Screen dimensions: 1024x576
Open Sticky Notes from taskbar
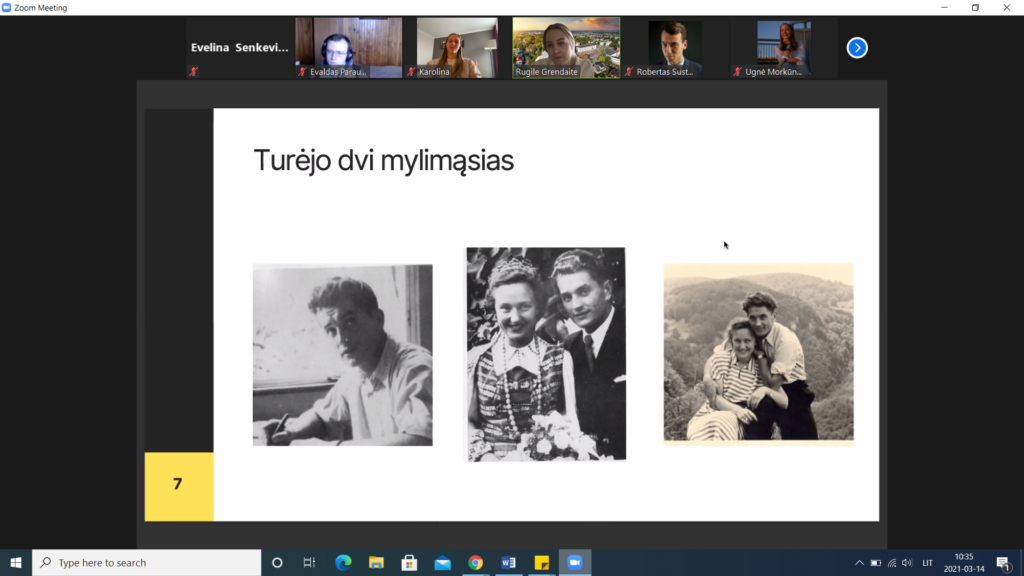tap(541, 563)
